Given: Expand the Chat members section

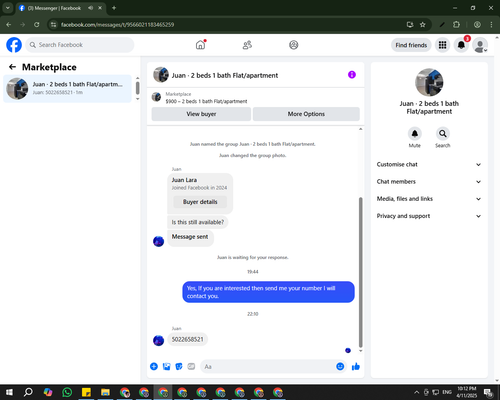Looking at the screenshot, I should pyautogui.click(x=429, y=182).
